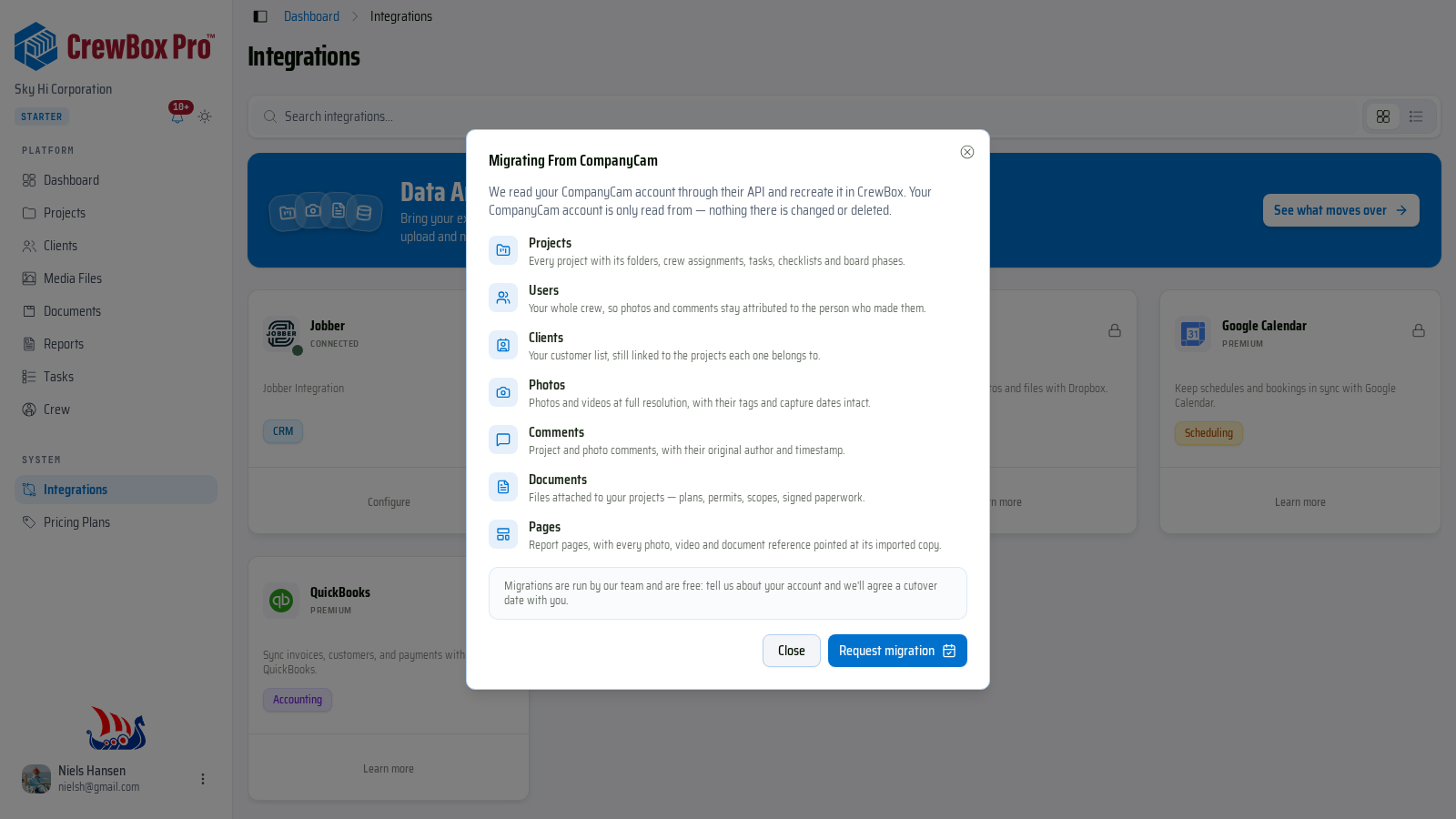Click the Migrating From CompanyCam heading

573,160
